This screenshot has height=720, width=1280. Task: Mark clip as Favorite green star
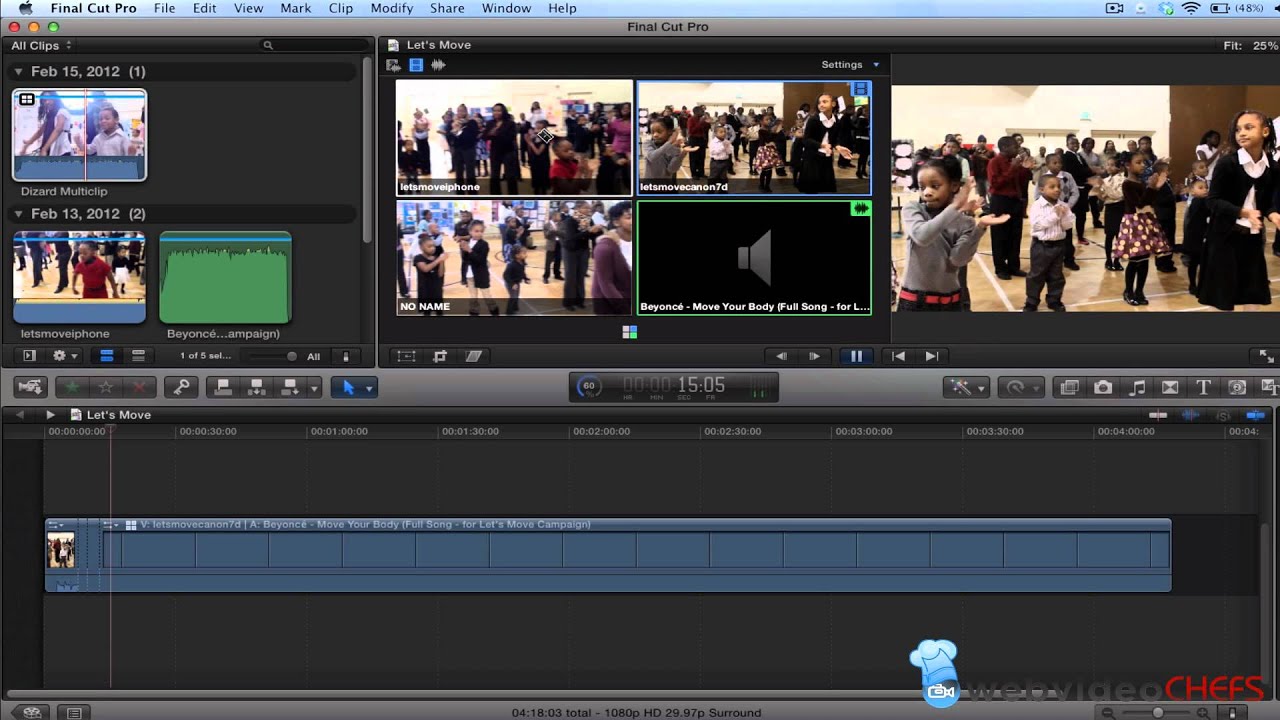point(72,387)
